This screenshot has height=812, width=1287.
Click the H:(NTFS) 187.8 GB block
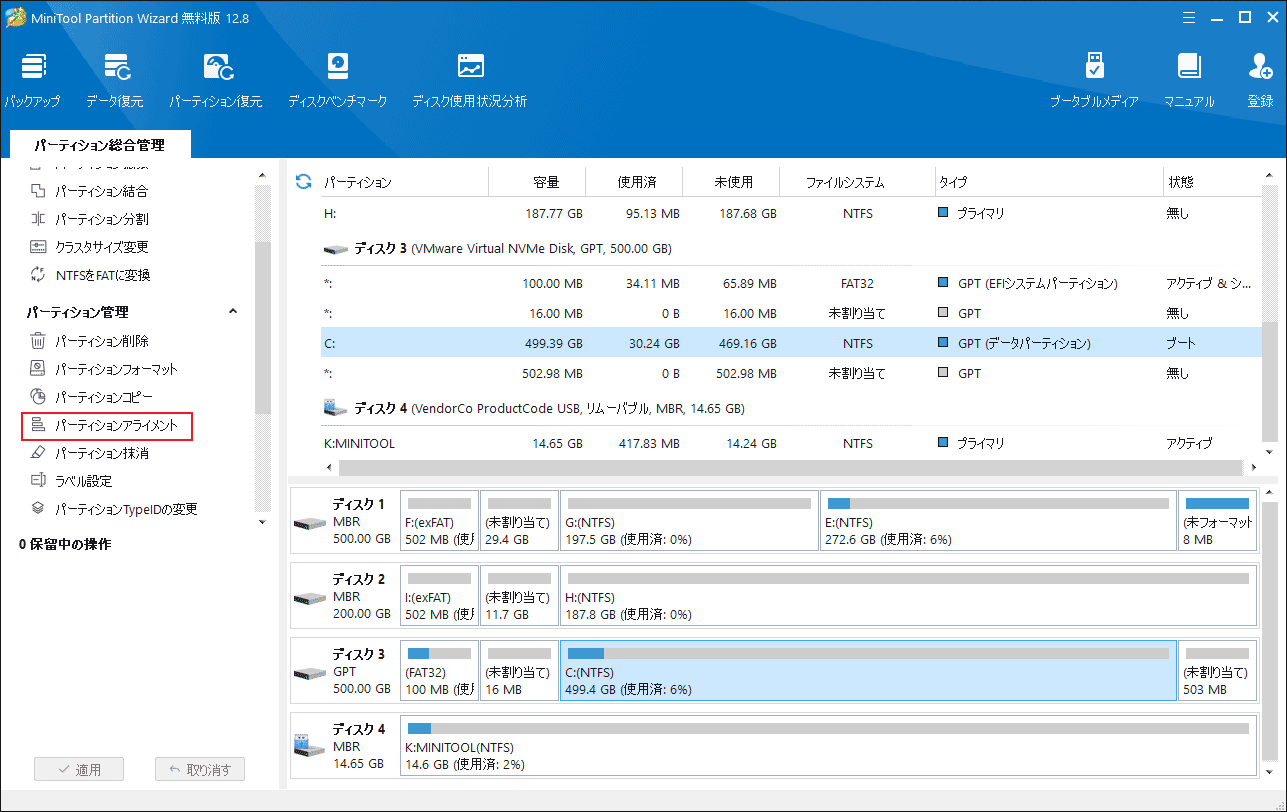[908, 596]
